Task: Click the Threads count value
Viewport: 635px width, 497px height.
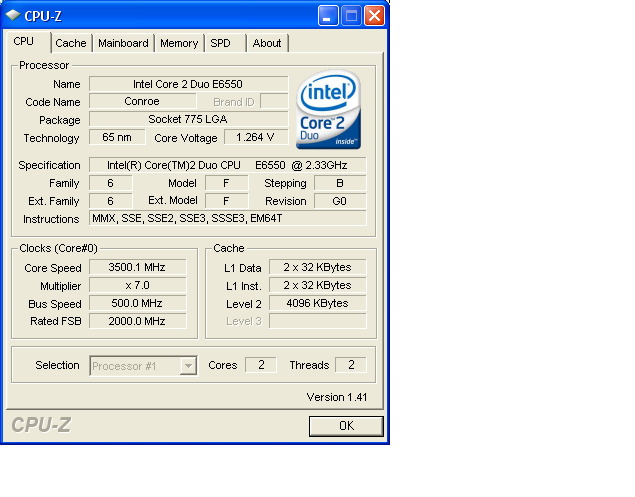Action: click(351, 365)
